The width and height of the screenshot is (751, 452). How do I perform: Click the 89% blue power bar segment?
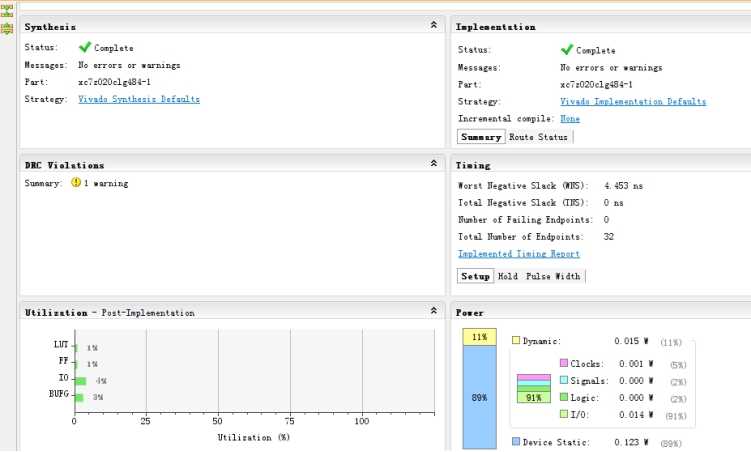(x=479, y=397)
